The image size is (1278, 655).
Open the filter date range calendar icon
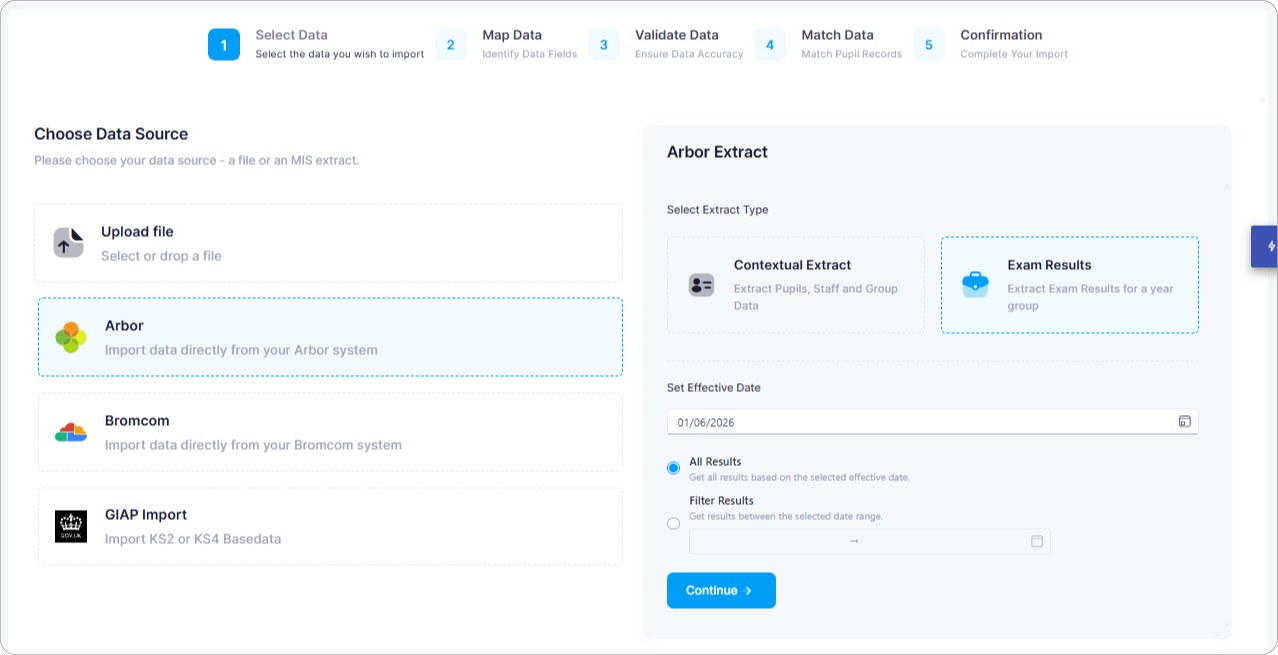coord(1037,541)
